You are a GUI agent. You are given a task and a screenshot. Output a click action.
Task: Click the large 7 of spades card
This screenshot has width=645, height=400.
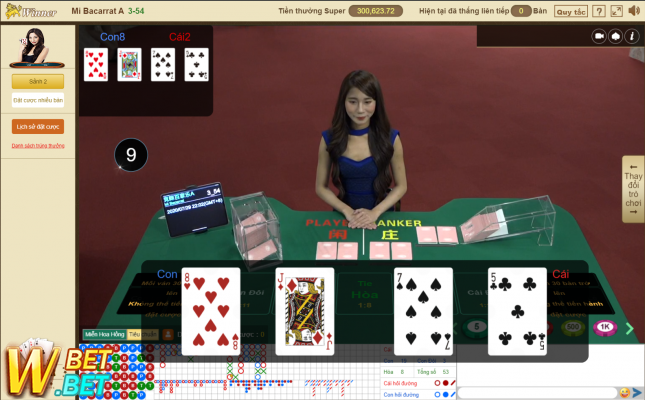pos(423,312)
